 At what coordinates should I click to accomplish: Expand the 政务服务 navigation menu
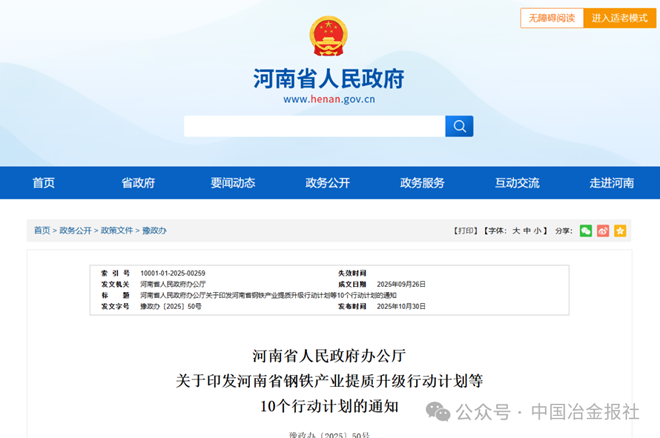point(422,183)
